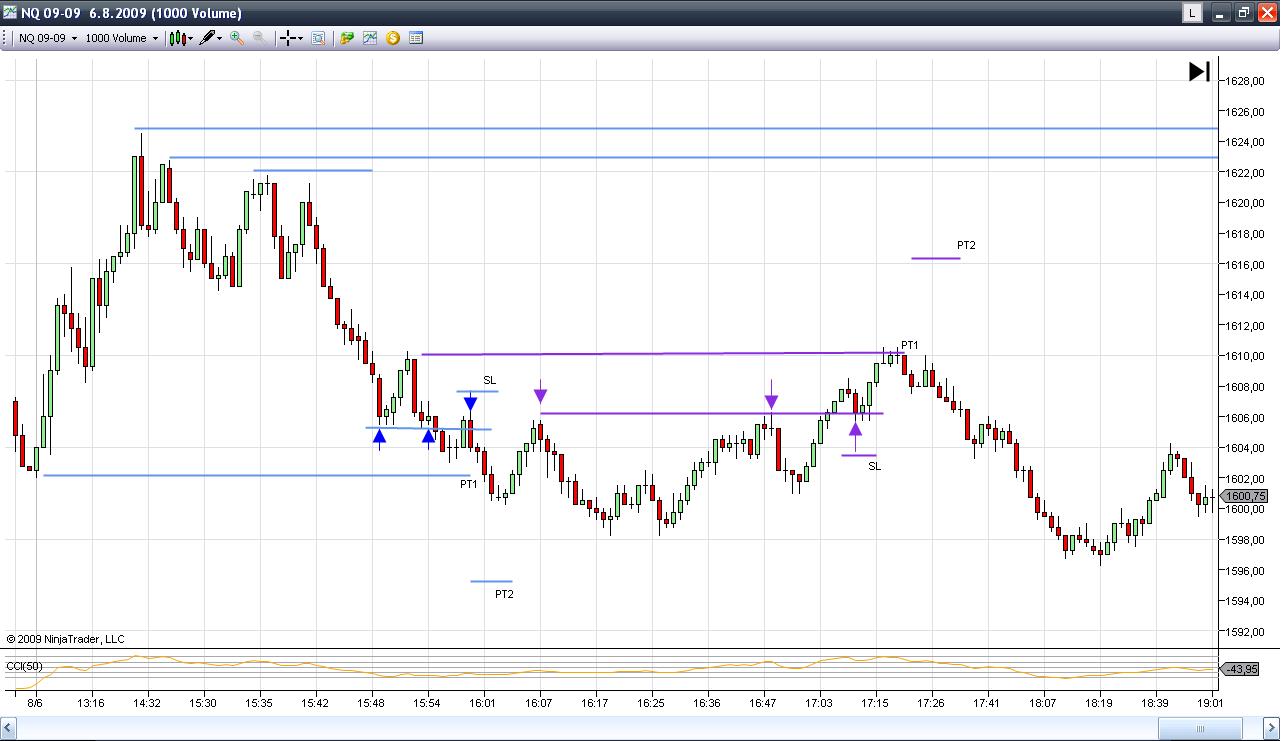Click the L link button in title bar

[x=1192, y=13]
